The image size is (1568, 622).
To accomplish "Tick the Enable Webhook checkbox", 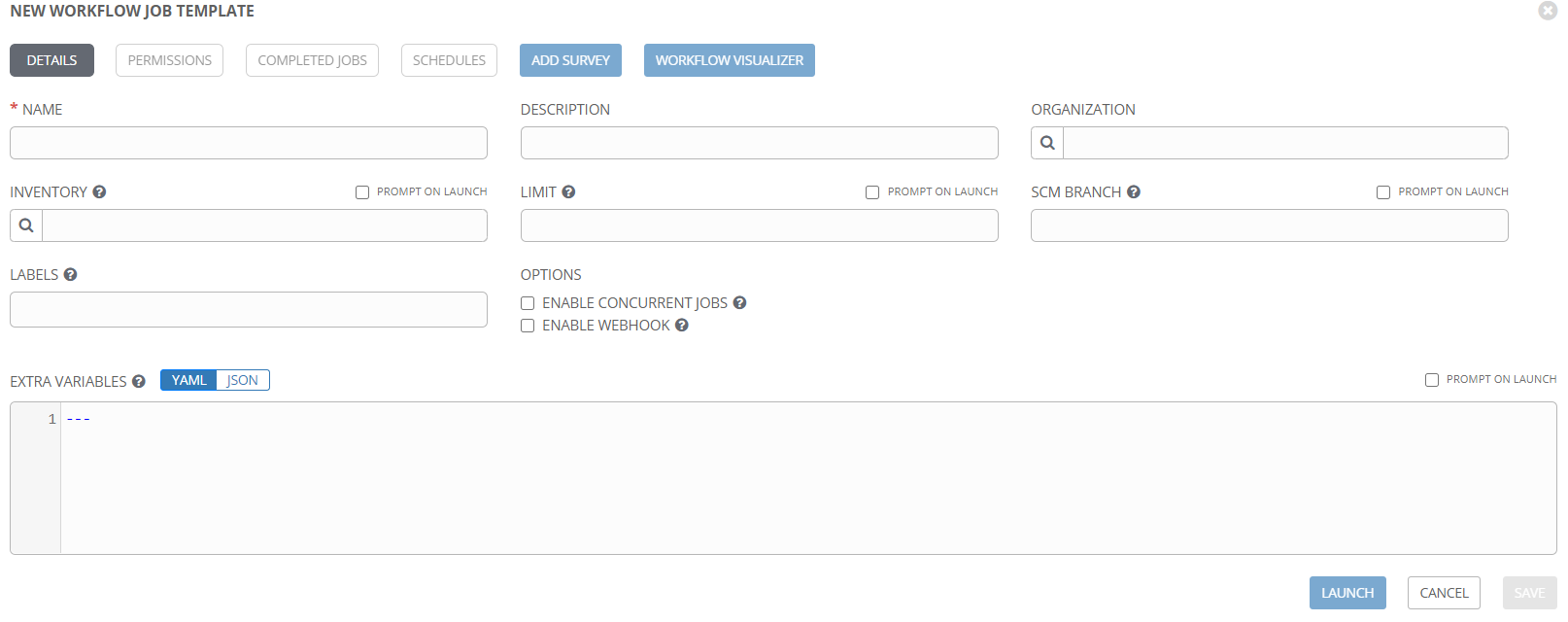I will point(528,326).
